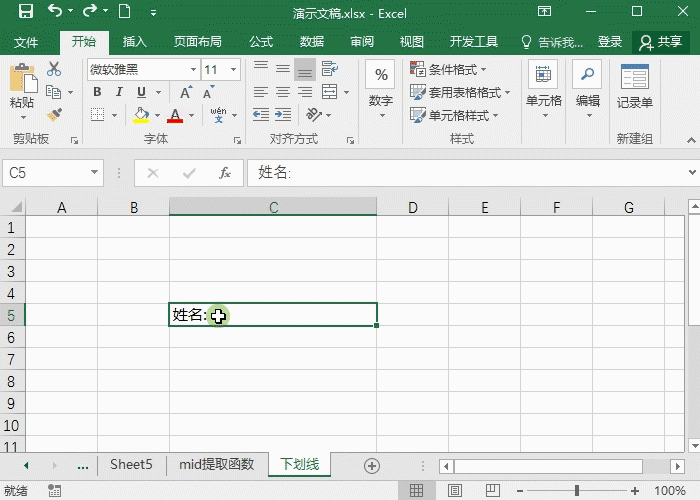700x500 pixels.
Task: Align text to vertical middle
Action: (283, 69)
